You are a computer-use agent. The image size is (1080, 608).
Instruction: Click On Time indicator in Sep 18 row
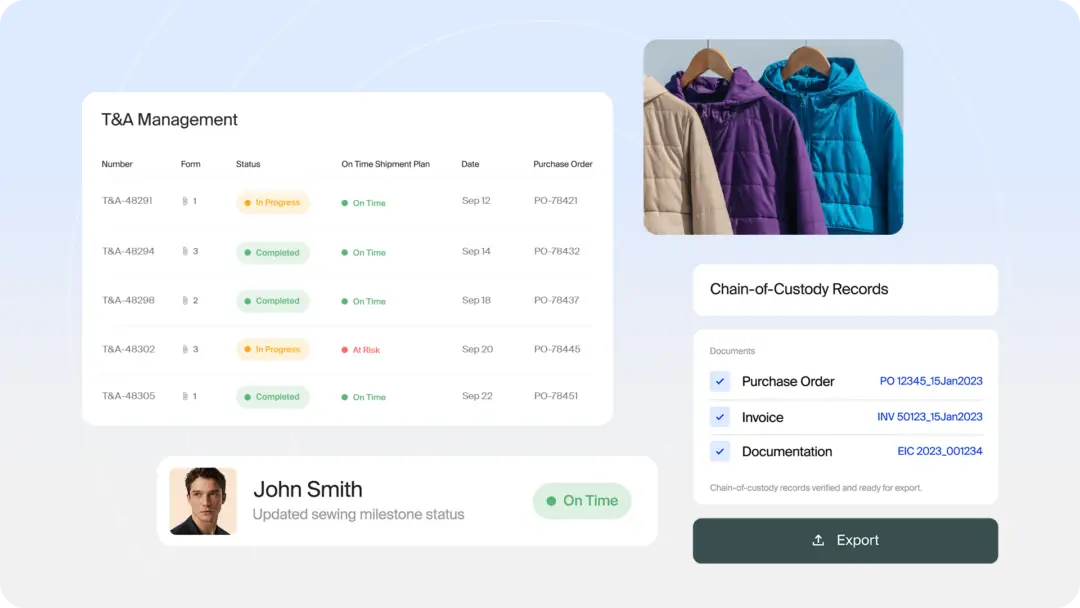pos(364,302)
